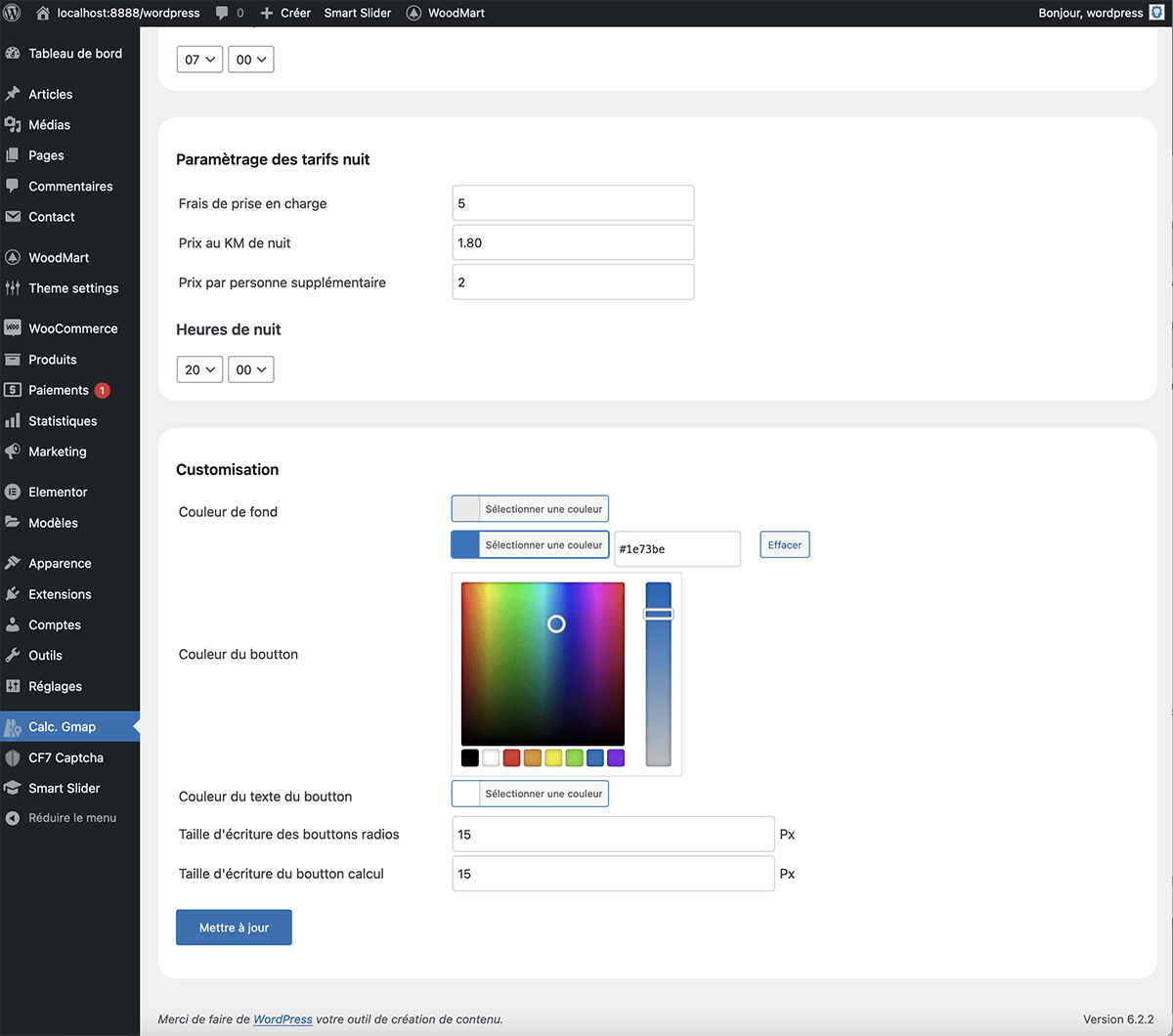Screen dimensions: 1173x1036
Task: Open the 00 minutes dropdown beside 20
Action: click(x=251, y=369)
